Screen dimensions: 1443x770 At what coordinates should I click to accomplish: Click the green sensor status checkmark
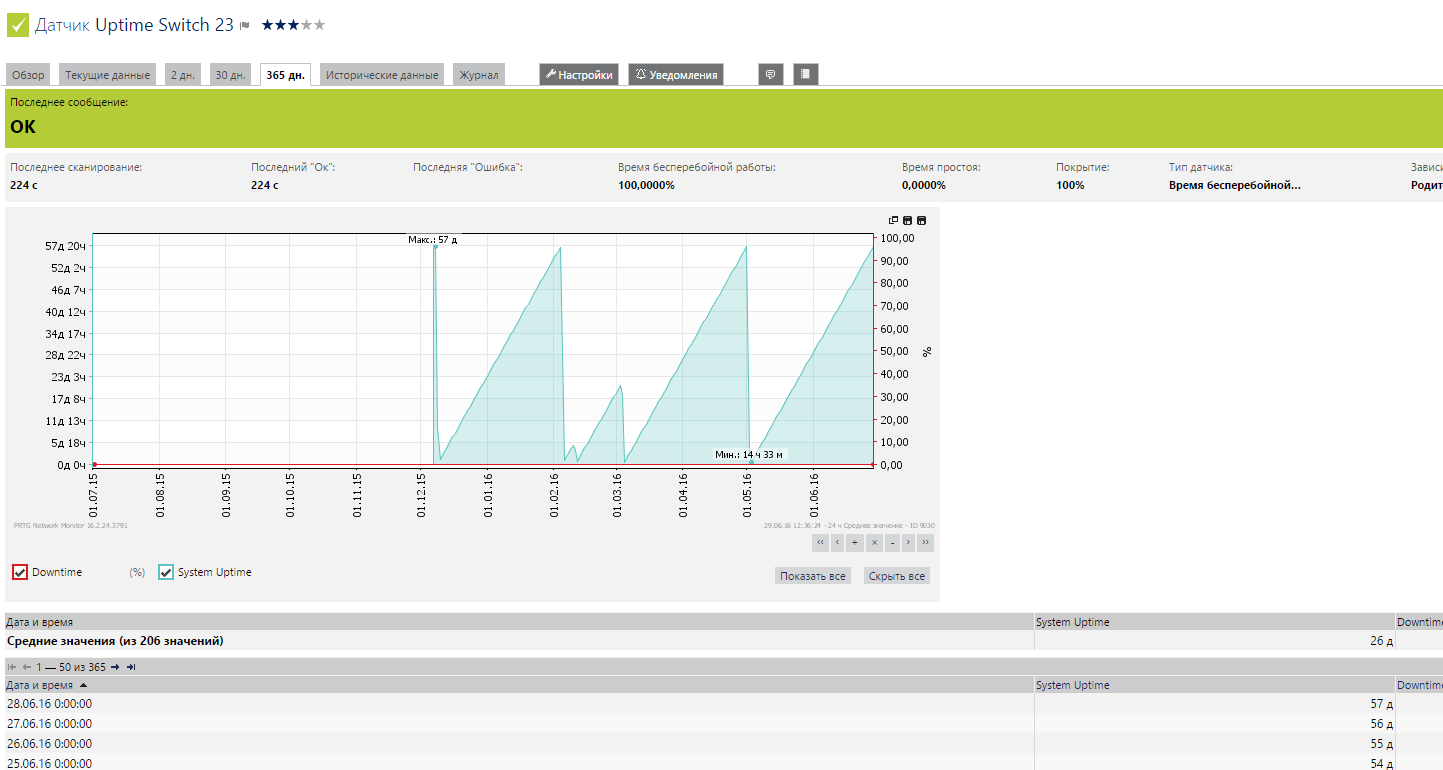[18, 25]
